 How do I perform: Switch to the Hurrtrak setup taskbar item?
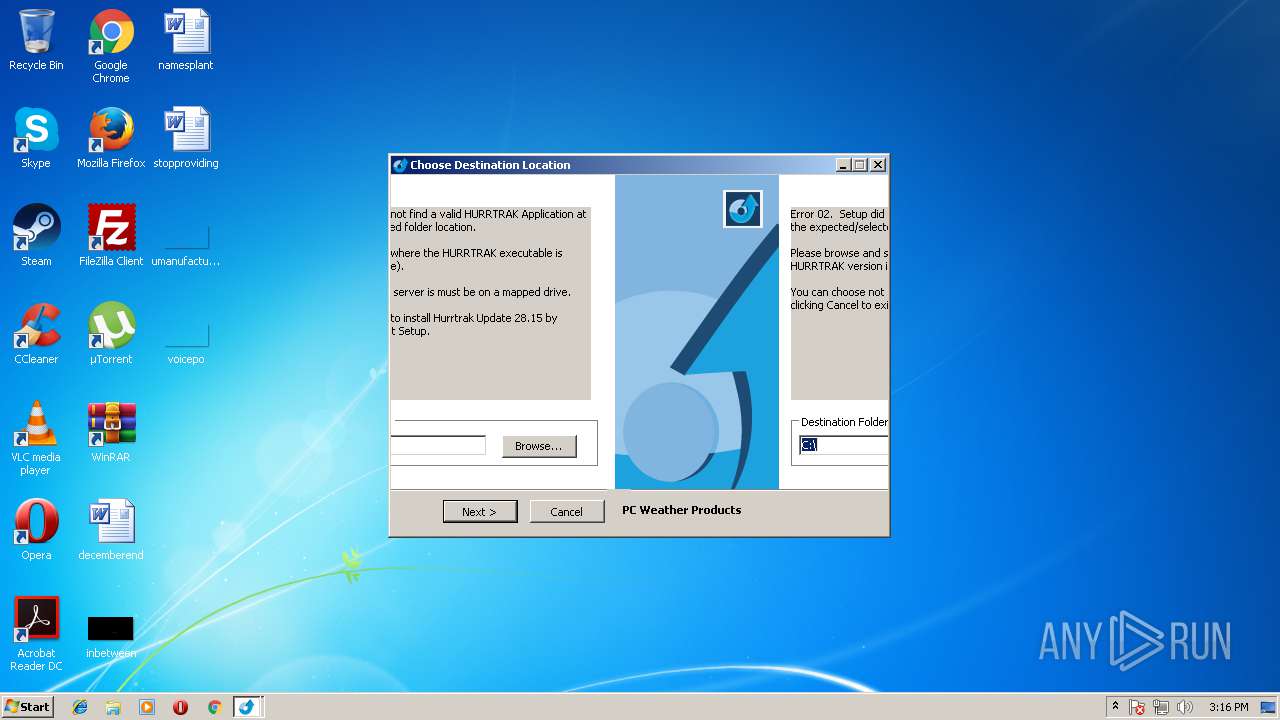pos(247,707)
